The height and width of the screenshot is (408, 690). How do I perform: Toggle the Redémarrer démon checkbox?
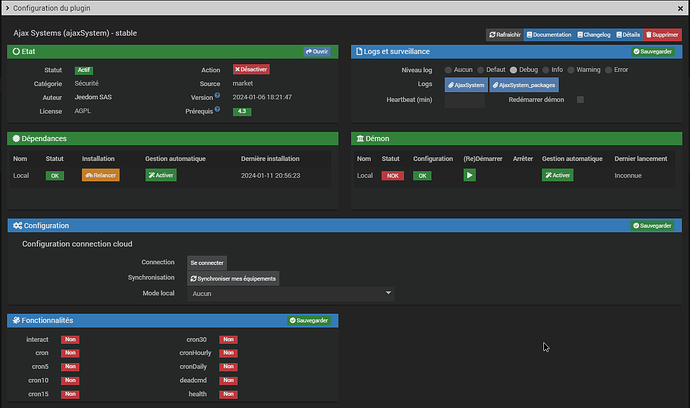pos(580,99)
